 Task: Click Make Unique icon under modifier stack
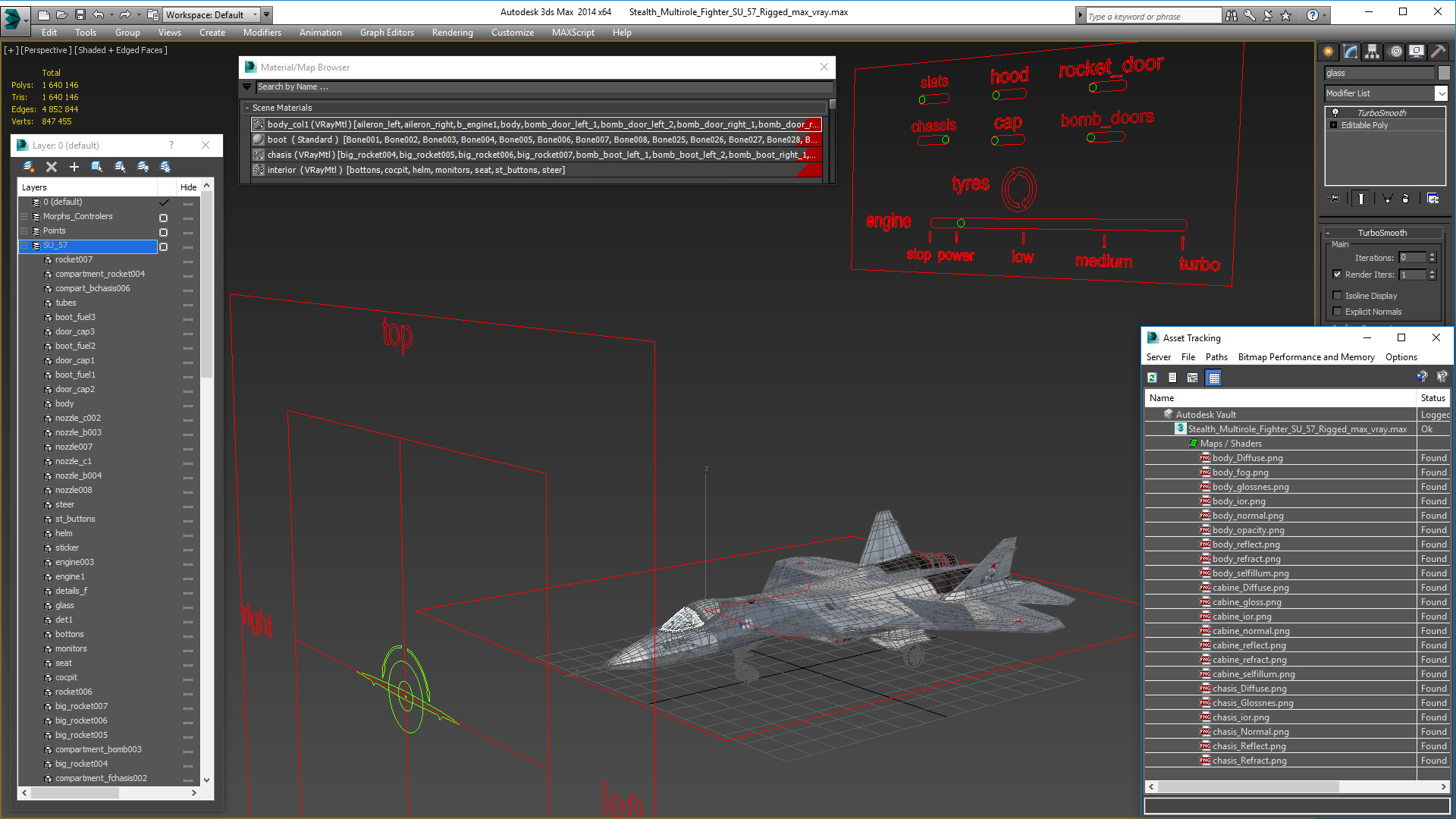(1387, 199)
